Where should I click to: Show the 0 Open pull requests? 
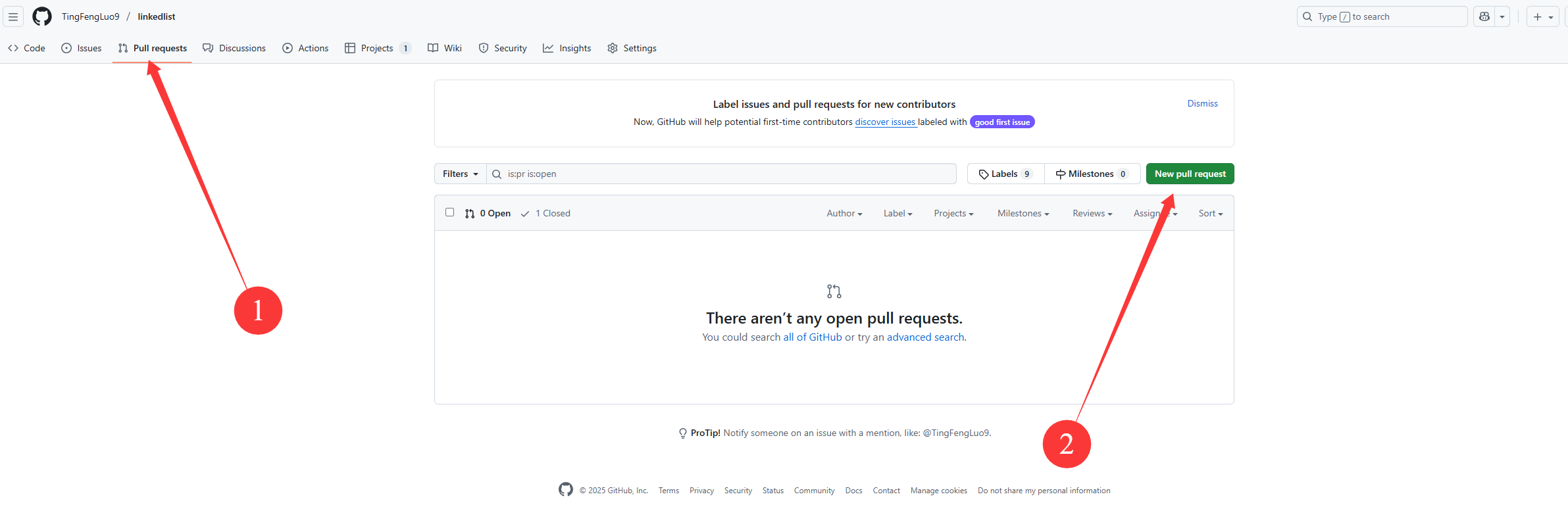[488, 213]
